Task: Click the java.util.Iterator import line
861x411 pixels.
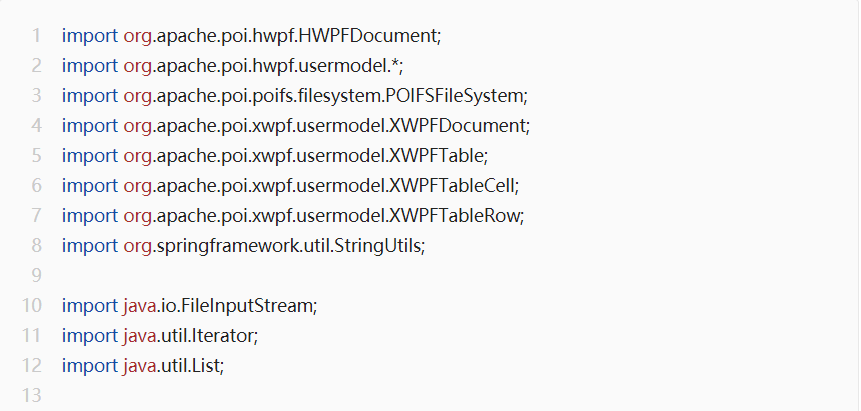Action: [x=160, y=335]
